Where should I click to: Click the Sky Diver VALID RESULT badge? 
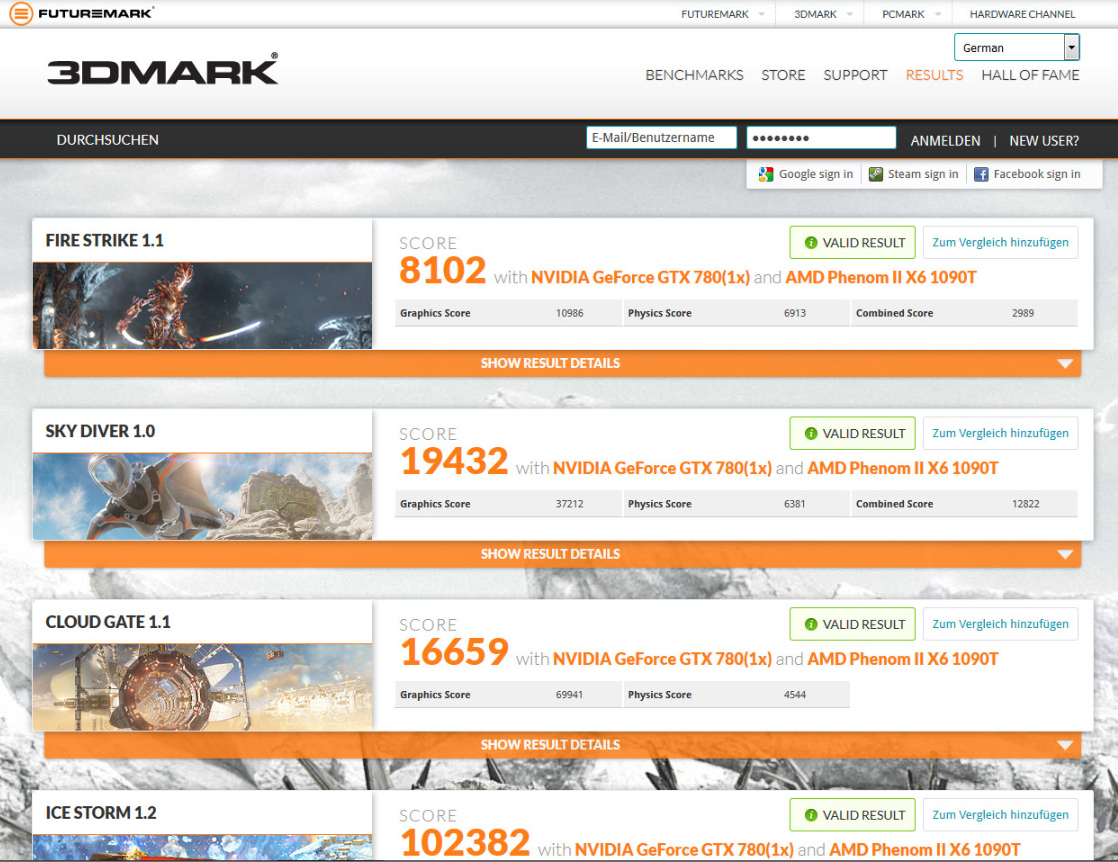(852, 433)
